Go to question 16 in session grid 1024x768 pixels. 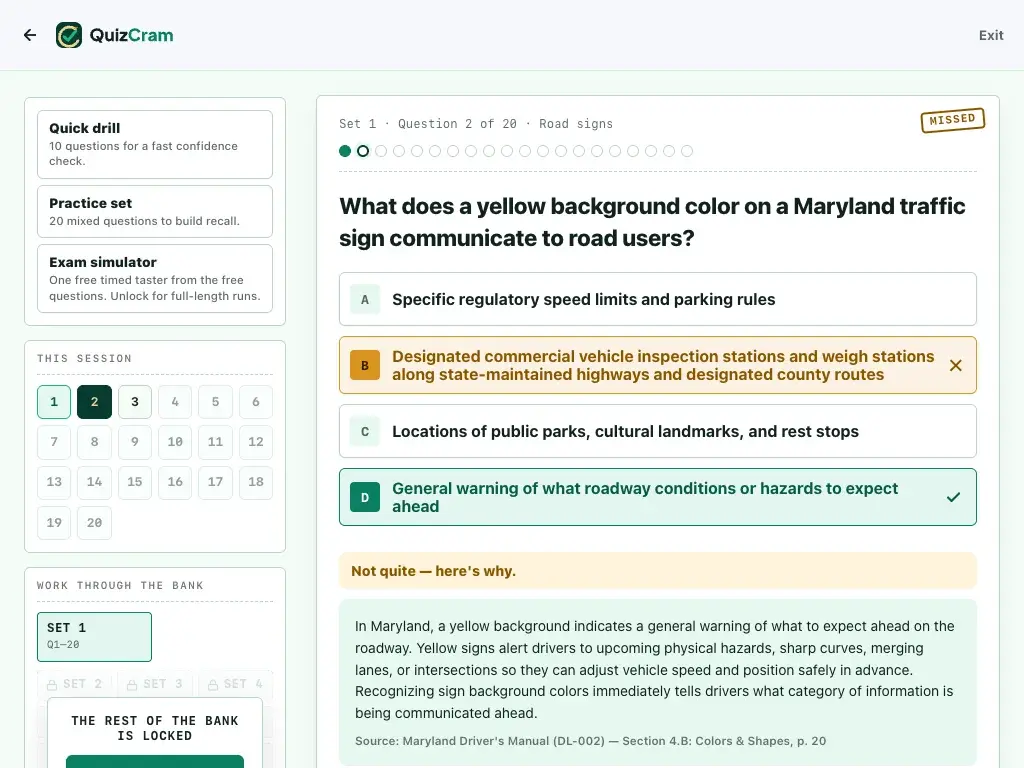click(175, 482)
